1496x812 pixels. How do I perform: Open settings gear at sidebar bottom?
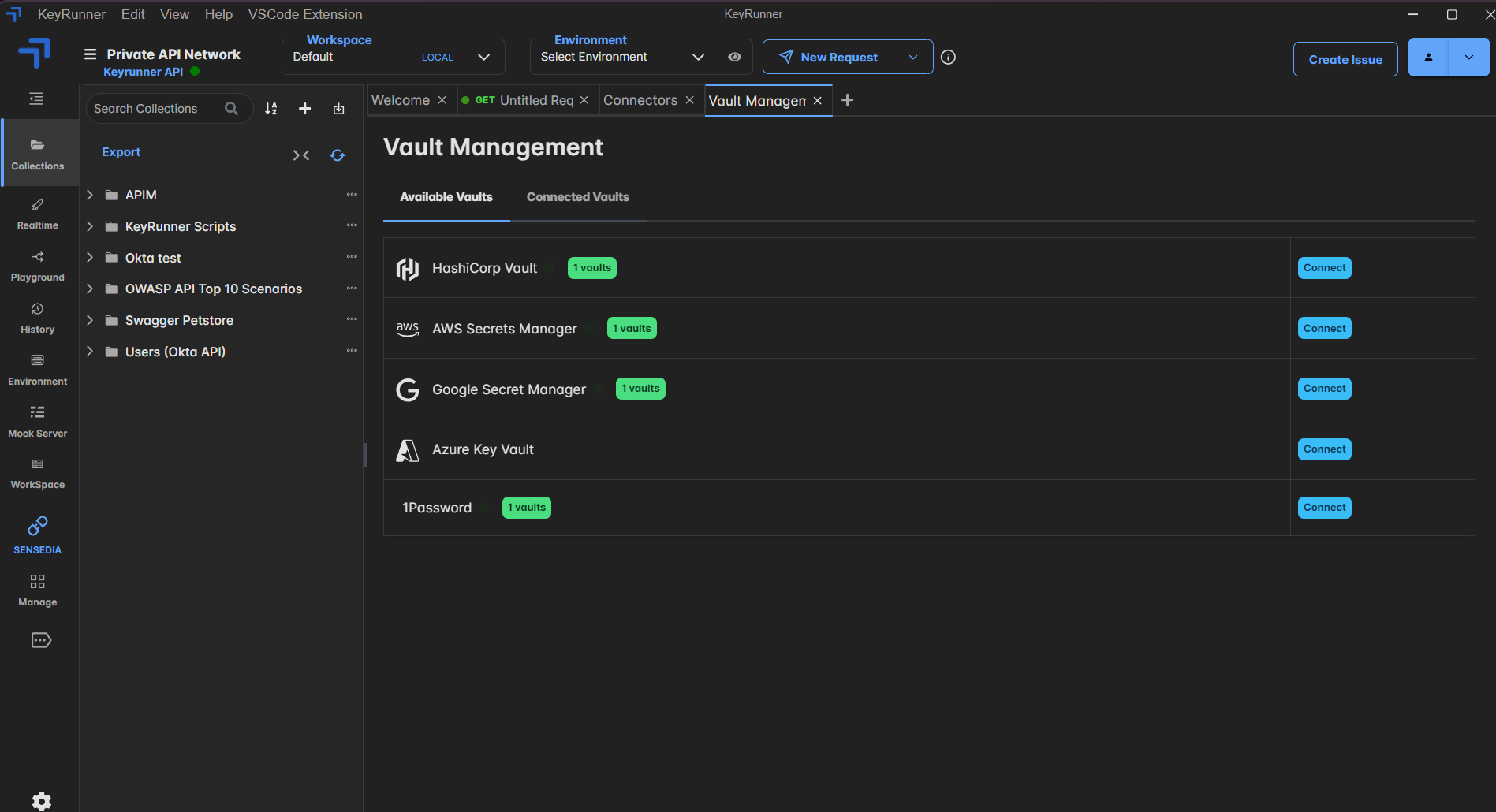(x=42, y=801)
